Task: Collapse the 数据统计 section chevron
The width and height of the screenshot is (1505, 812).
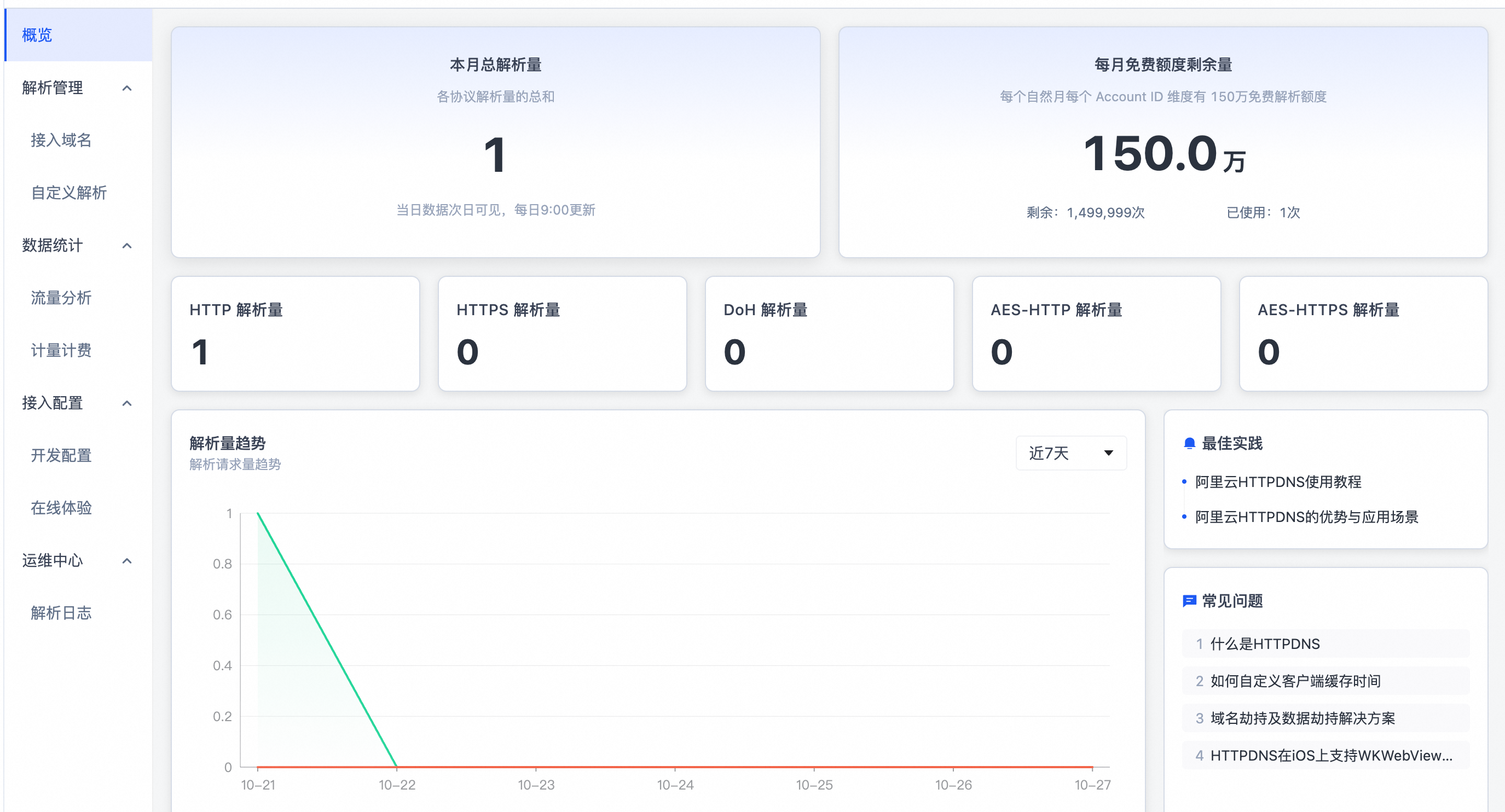Action: tap(127, 246)
